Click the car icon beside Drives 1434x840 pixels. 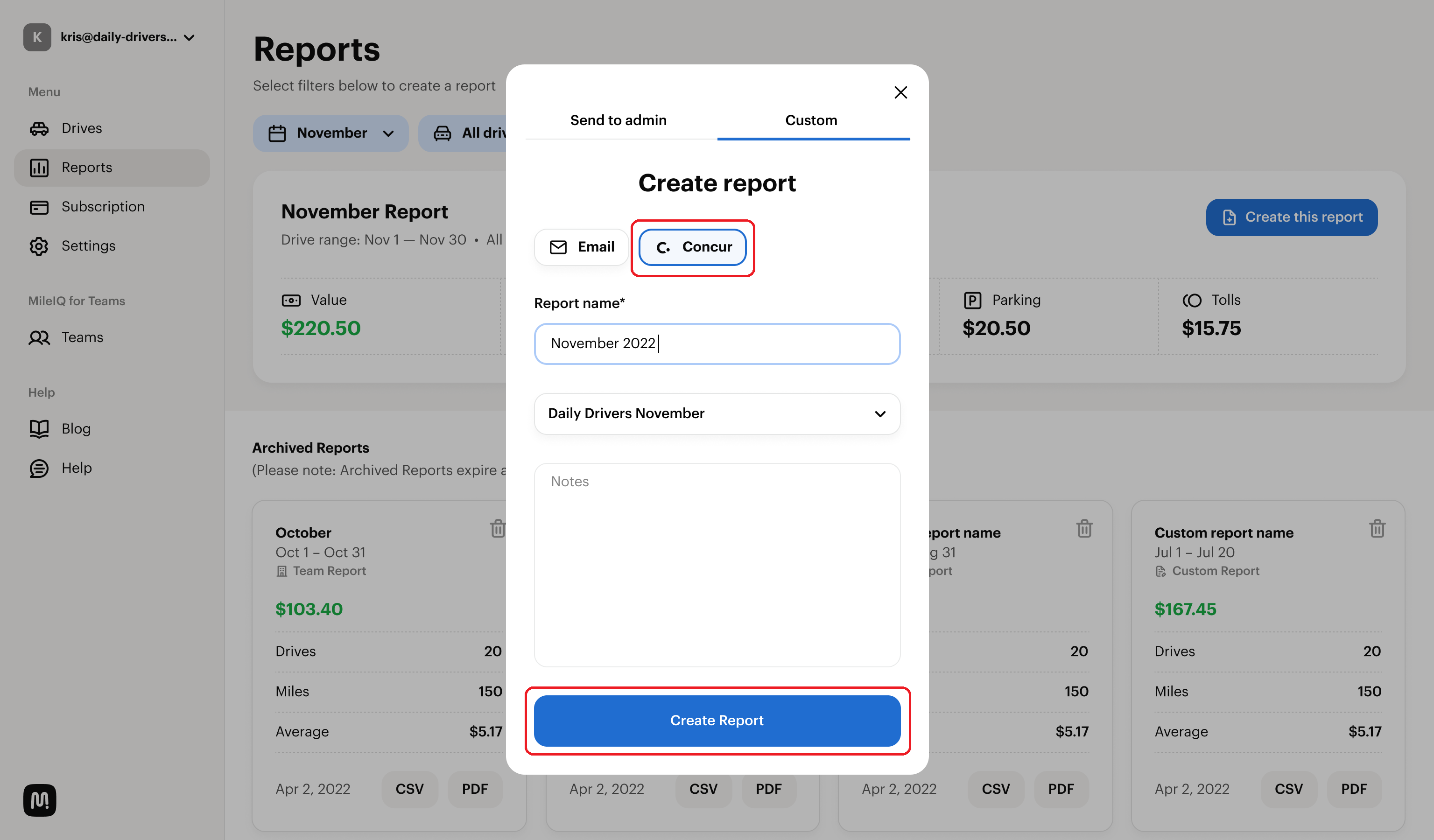[x=39, y=128]
